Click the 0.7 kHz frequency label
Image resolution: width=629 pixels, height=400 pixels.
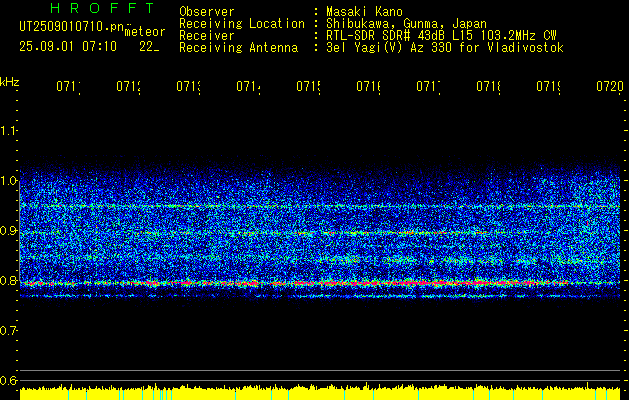point(8,330)
